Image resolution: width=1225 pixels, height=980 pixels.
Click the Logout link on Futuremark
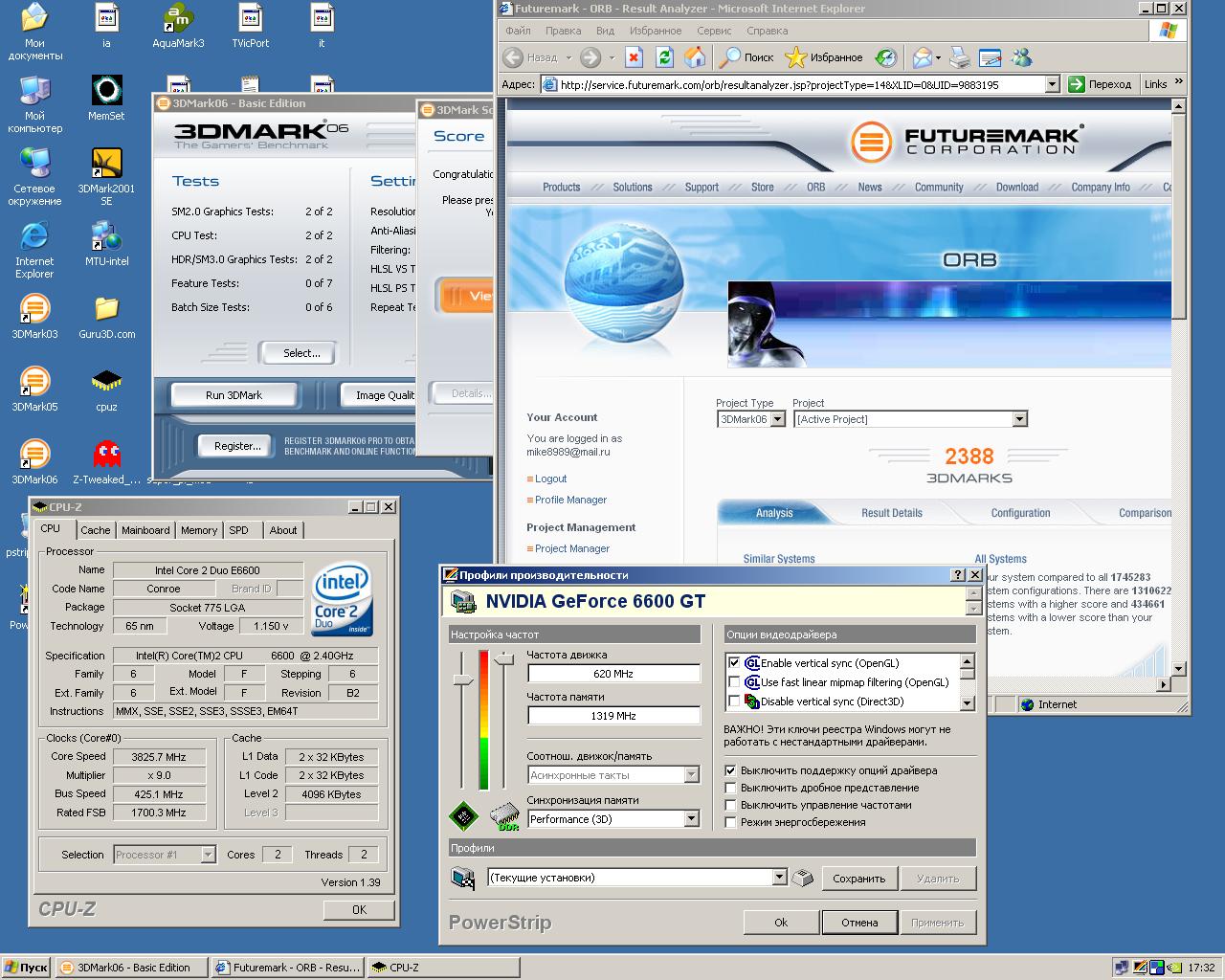pos(550,479)
